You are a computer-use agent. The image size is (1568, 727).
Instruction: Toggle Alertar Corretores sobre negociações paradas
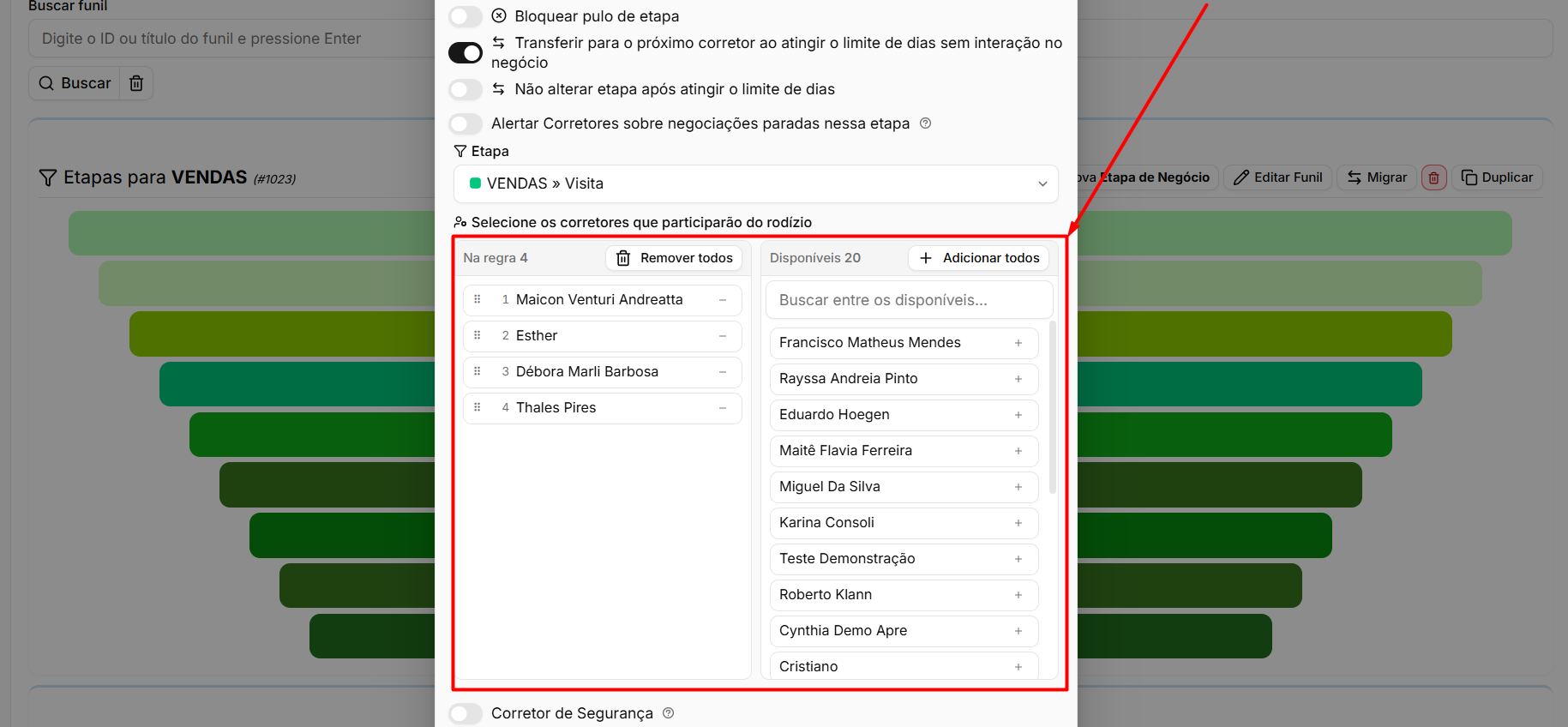click(466, 123)
